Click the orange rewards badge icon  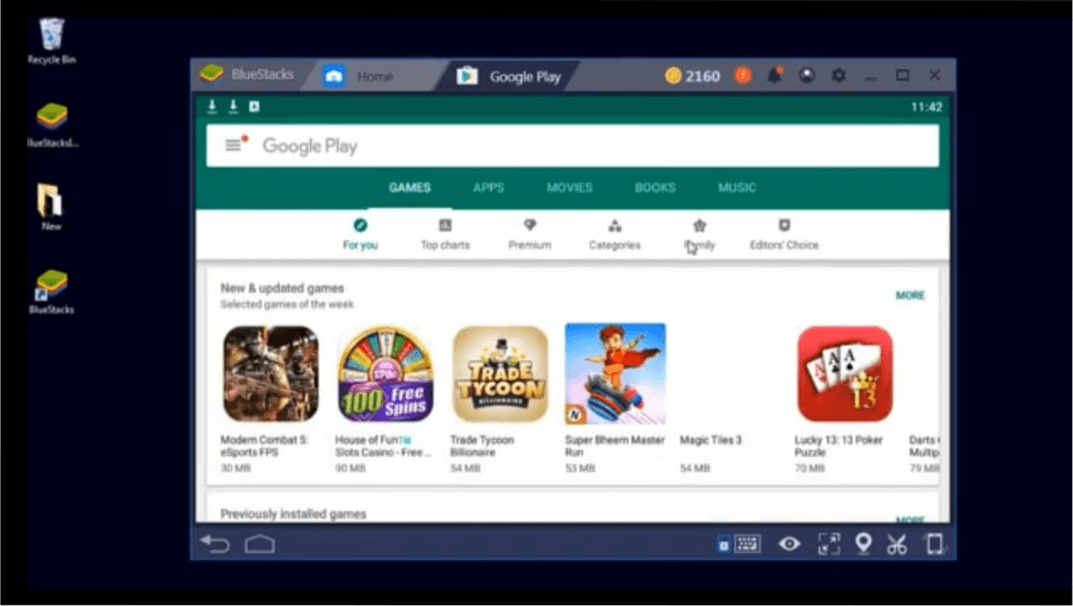click(x=742, y=75)
